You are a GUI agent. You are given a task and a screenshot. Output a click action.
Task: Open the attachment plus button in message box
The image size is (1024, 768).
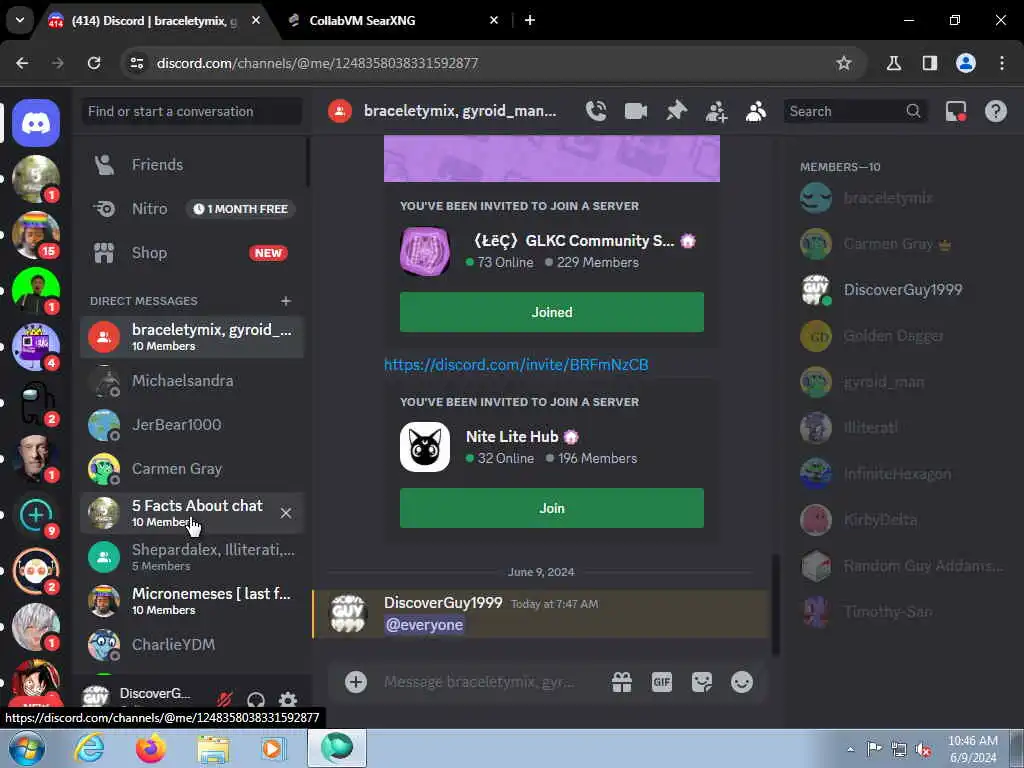click(x=356, y=682)
